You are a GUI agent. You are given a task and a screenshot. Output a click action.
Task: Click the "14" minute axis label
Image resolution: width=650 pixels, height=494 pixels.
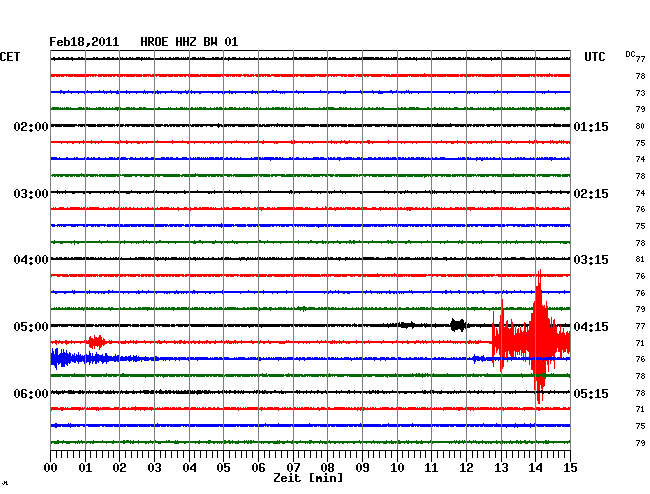click(x=535, y=467)
